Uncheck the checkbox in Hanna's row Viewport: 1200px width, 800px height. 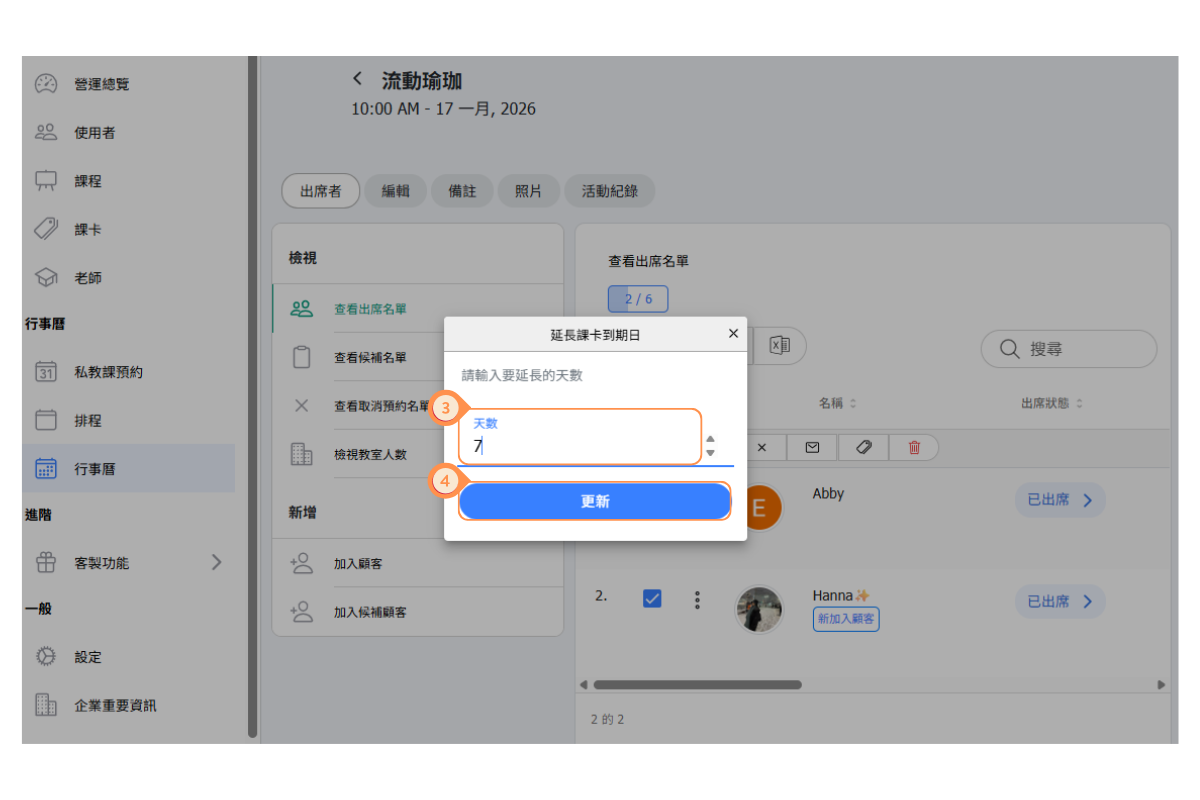coord(652,599)
